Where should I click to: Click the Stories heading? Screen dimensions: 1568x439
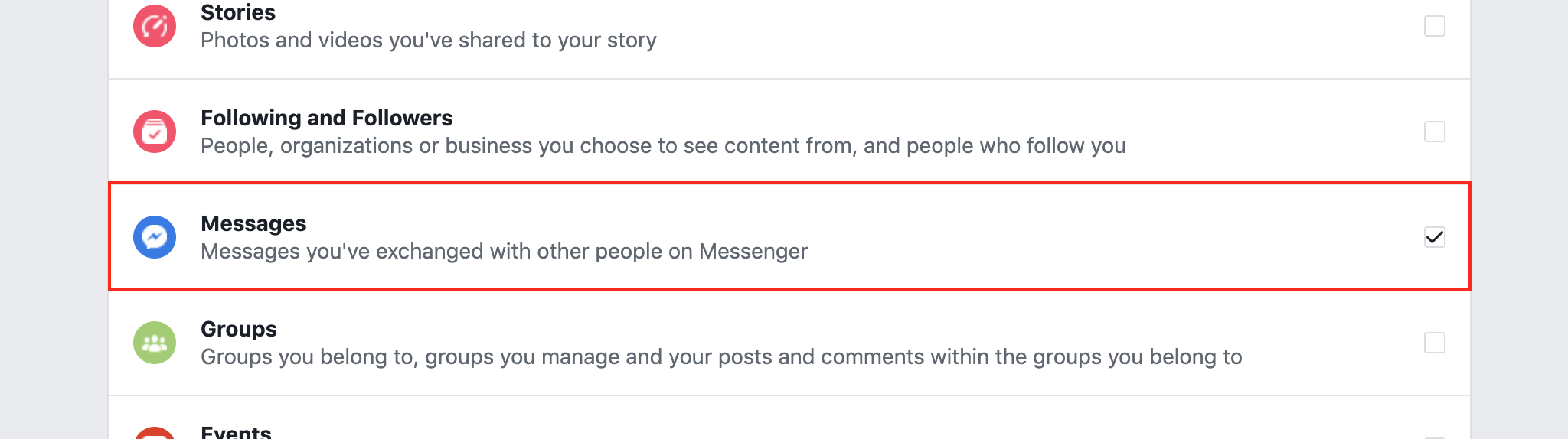(x=238, y=13)
